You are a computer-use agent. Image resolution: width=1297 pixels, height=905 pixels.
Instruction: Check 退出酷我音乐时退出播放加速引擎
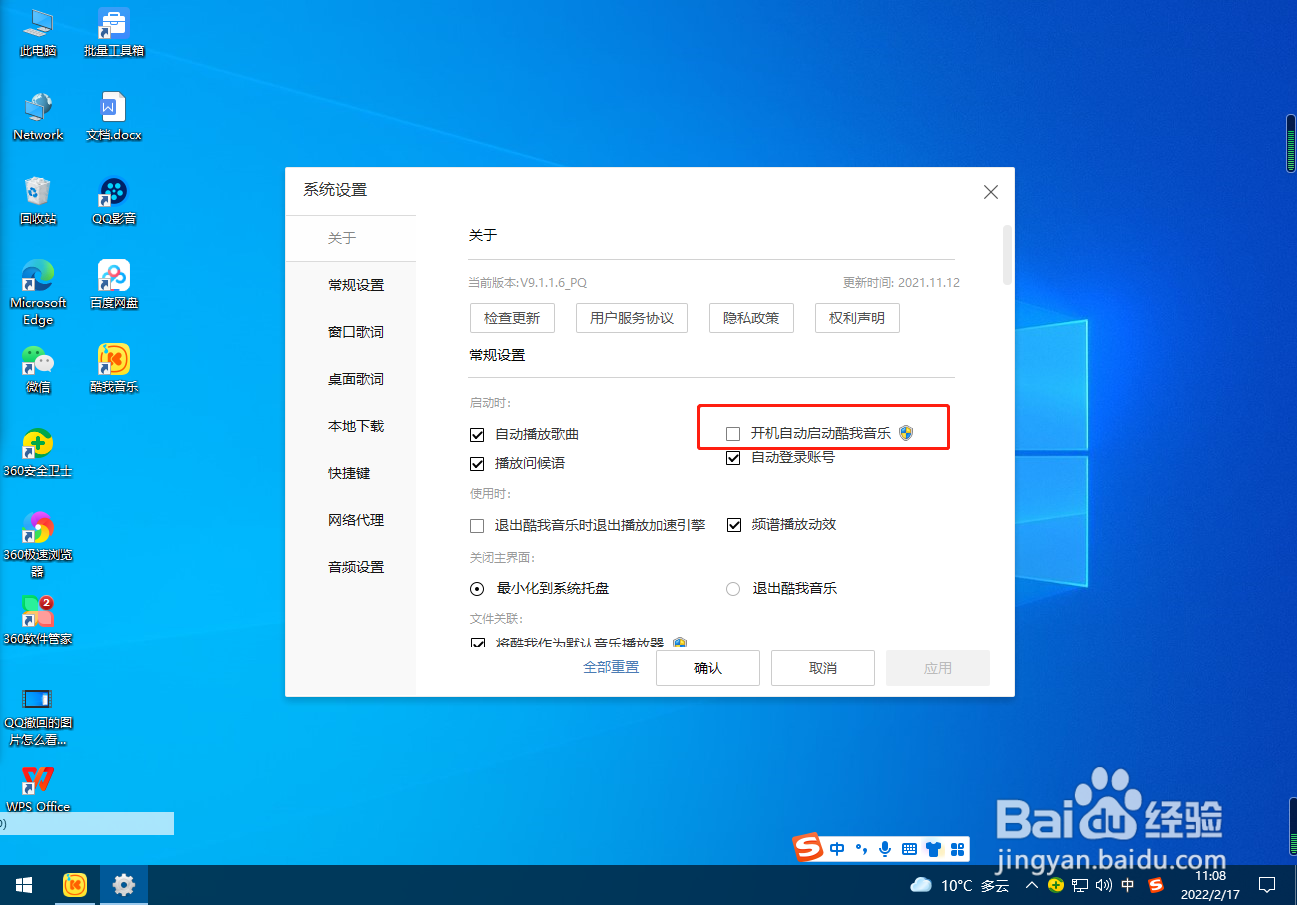point(477,524)
